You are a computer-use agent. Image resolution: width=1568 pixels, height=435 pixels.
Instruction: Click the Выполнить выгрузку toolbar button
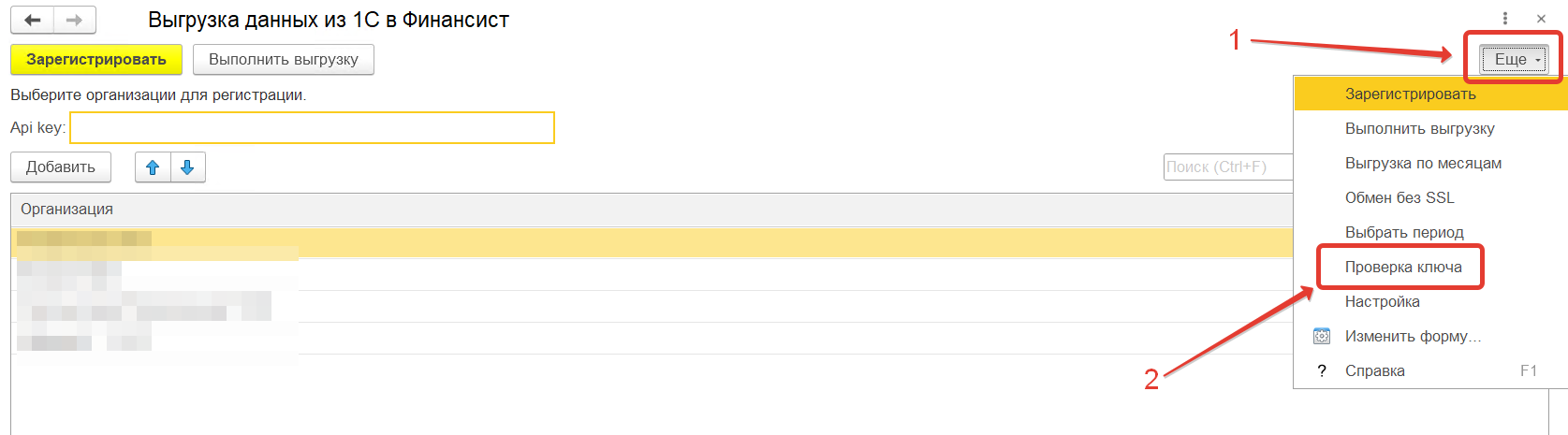tap(283, 60)
